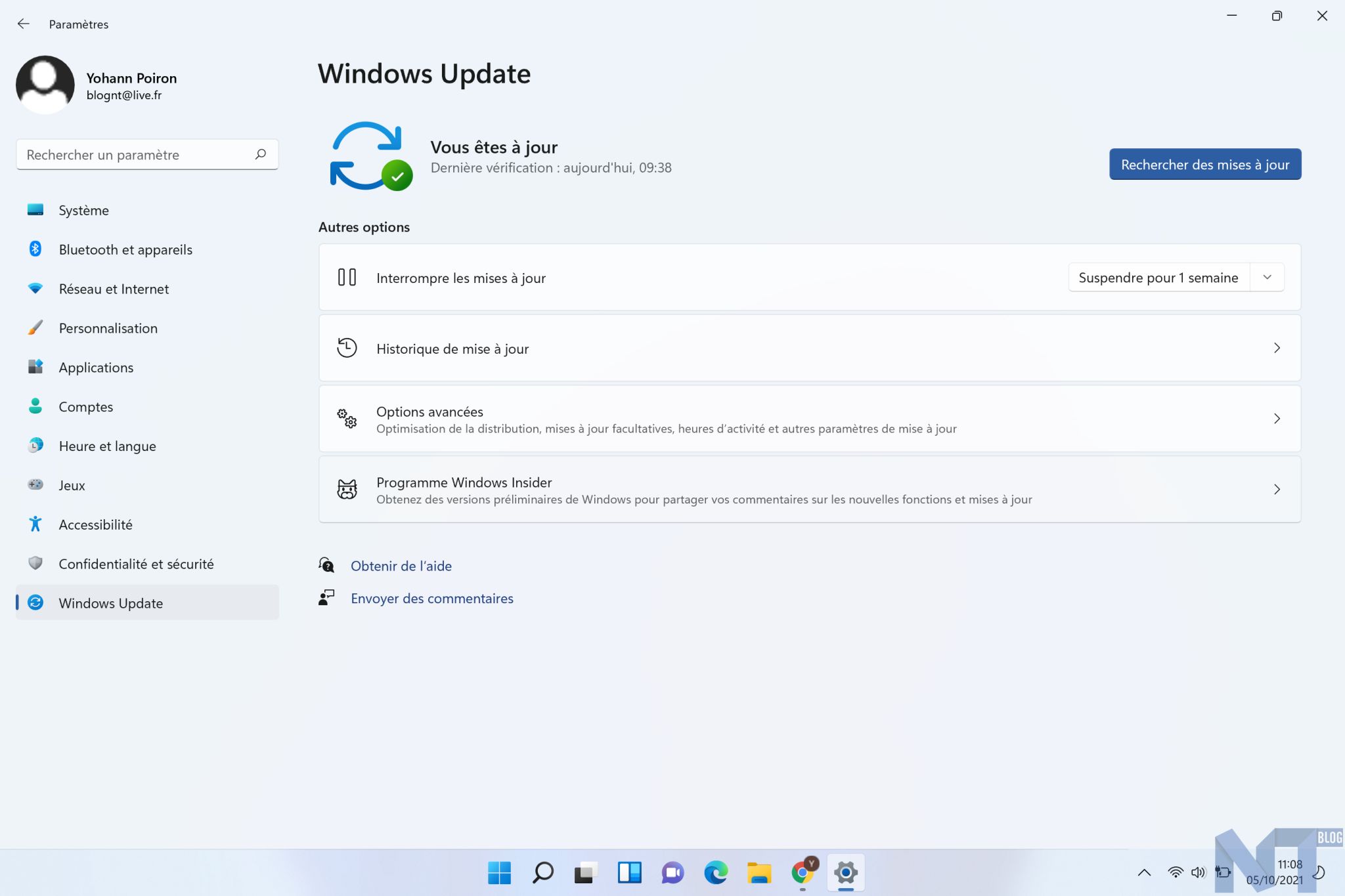Open the Historique de mise à jour row

809,348
